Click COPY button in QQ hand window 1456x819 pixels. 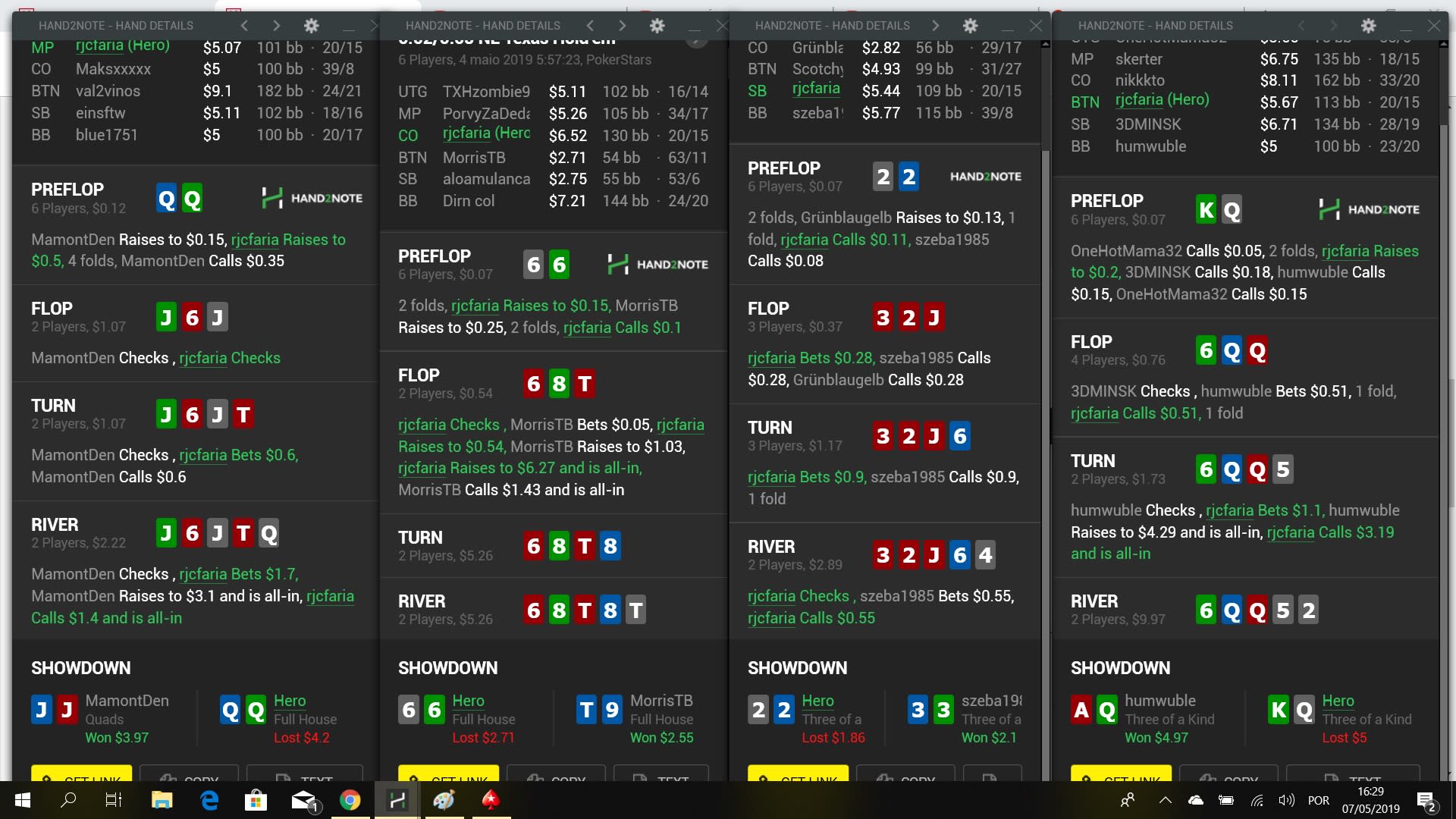click(x=189, y=773)
